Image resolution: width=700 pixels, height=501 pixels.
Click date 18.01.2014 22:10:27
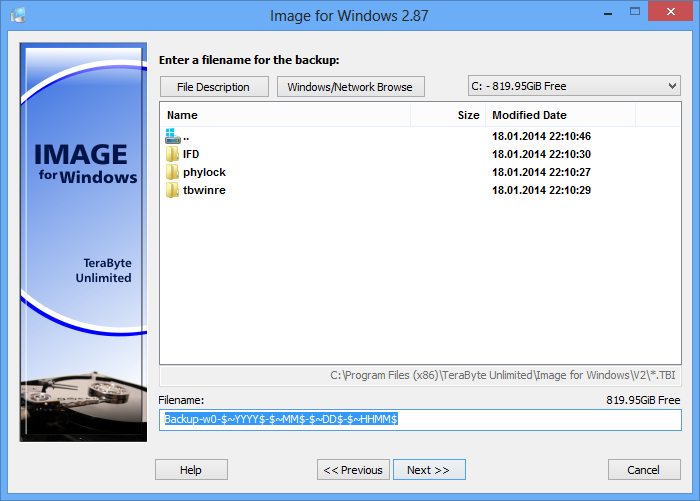click(x=541, y=172)
